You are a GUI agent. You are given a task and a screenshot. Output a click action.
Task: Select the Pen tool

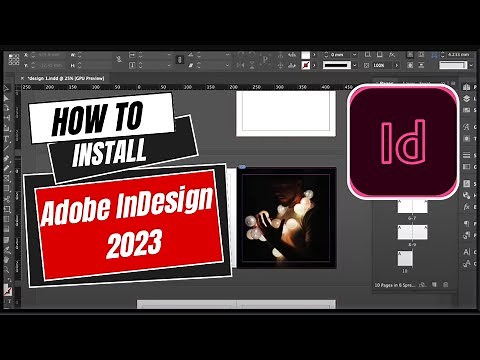[6, 159]
